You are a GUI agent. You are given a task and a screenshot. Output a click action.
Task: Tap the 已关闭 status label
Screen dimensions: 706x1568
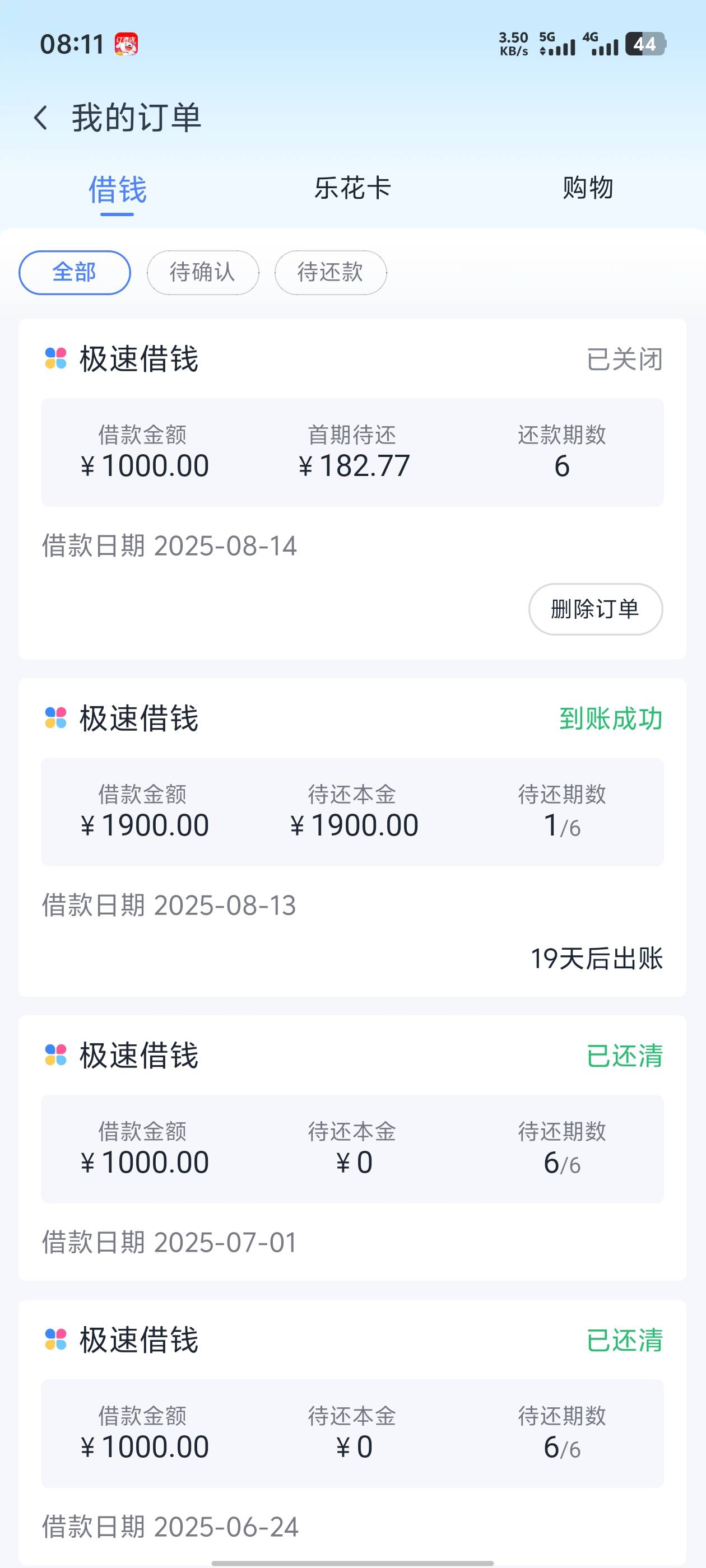(624, 359)
